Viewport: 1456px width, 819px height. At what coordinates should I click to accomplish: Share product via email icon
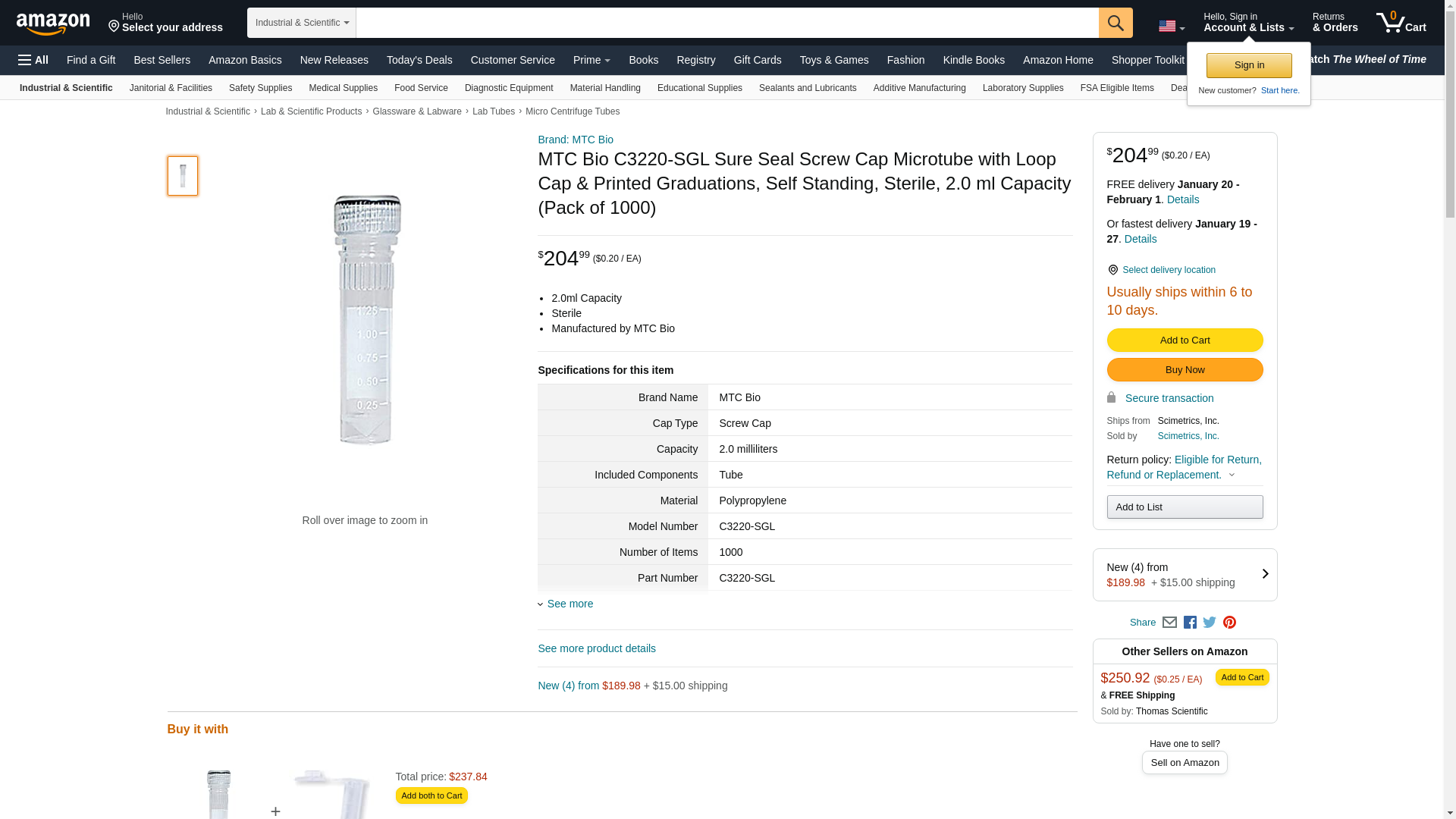(x=1169, y=623)
